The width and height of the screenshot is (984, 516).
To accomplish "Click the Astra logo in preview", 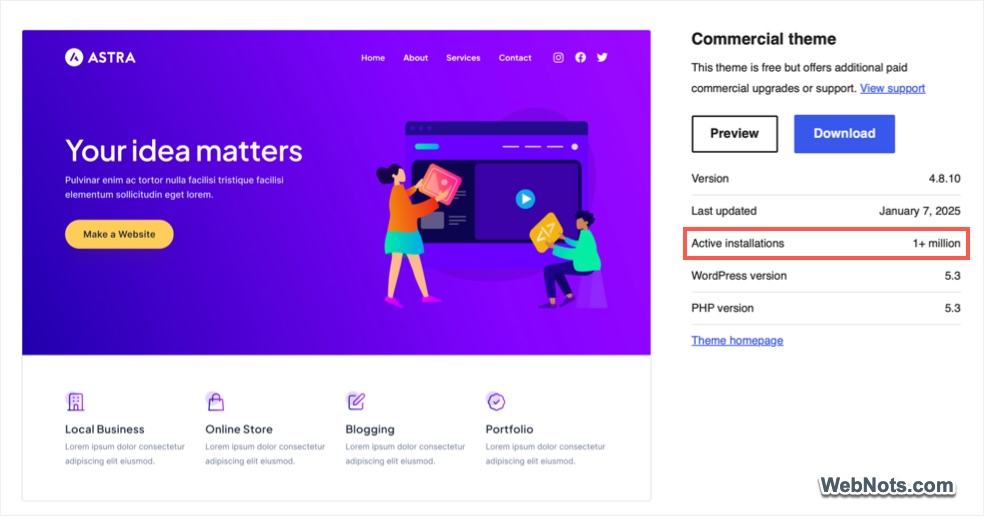I will click(x=100, y=57).
